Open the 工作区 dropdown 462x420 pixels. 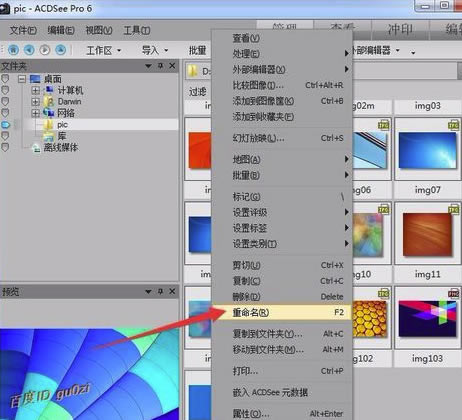(103, 50)
